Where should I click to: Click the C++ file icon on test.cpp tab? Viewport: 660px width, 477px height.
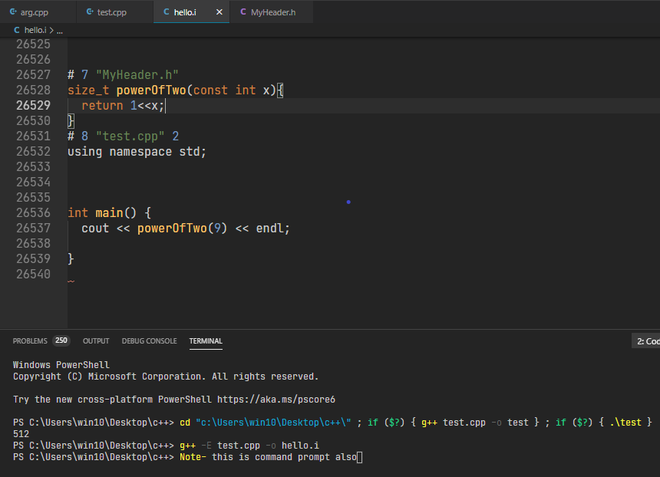(x=90, y=13)
